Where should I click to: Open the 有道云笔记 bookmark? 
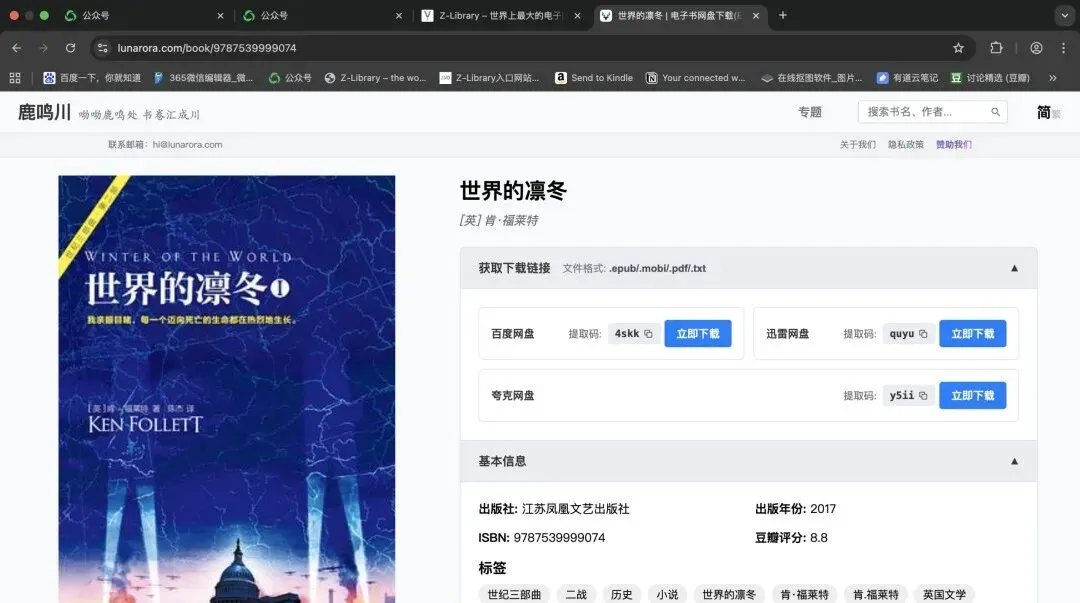coord(907,78)
